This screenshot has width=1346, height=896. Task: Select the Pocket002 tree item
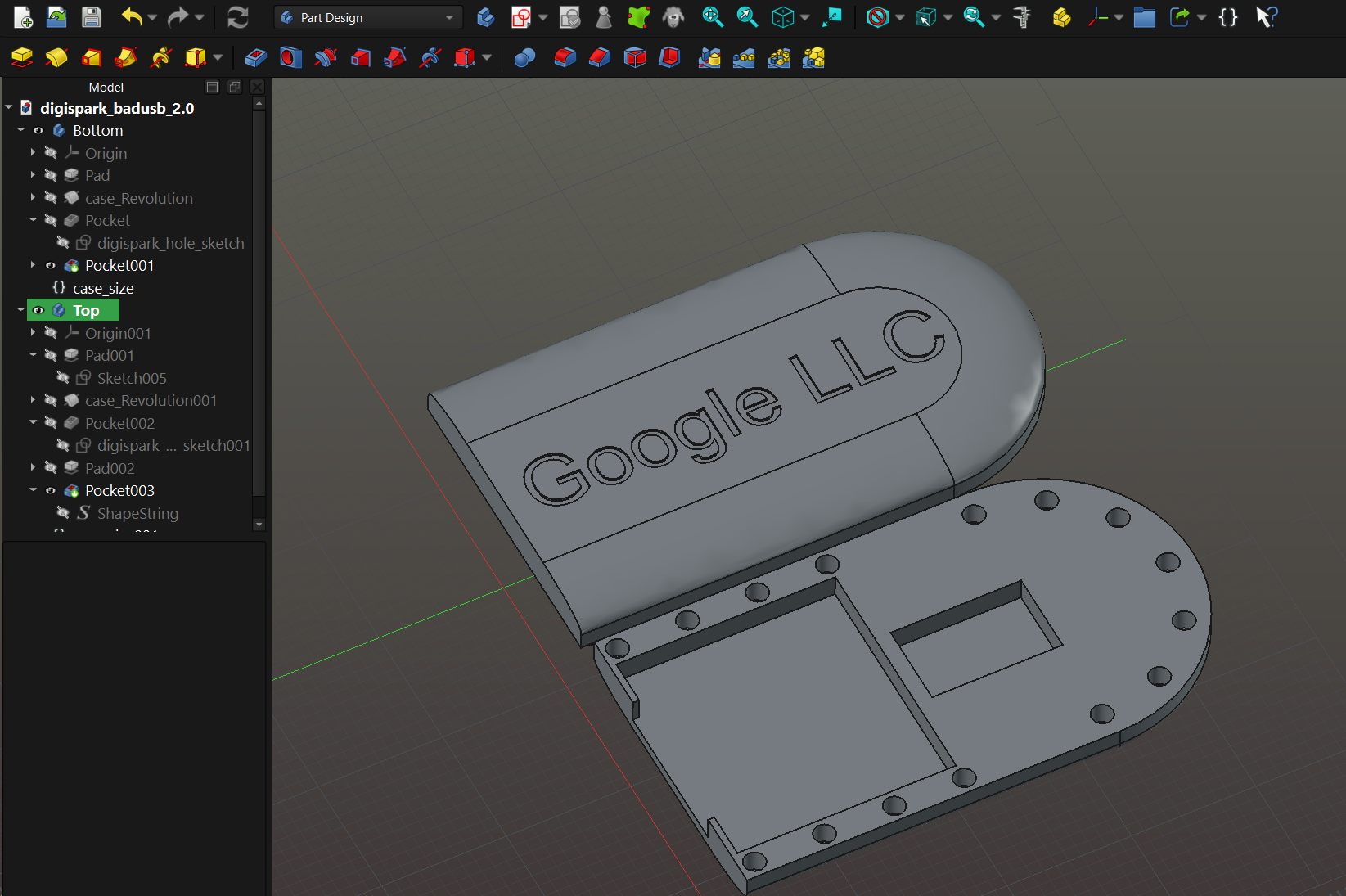tap(119, 423)
